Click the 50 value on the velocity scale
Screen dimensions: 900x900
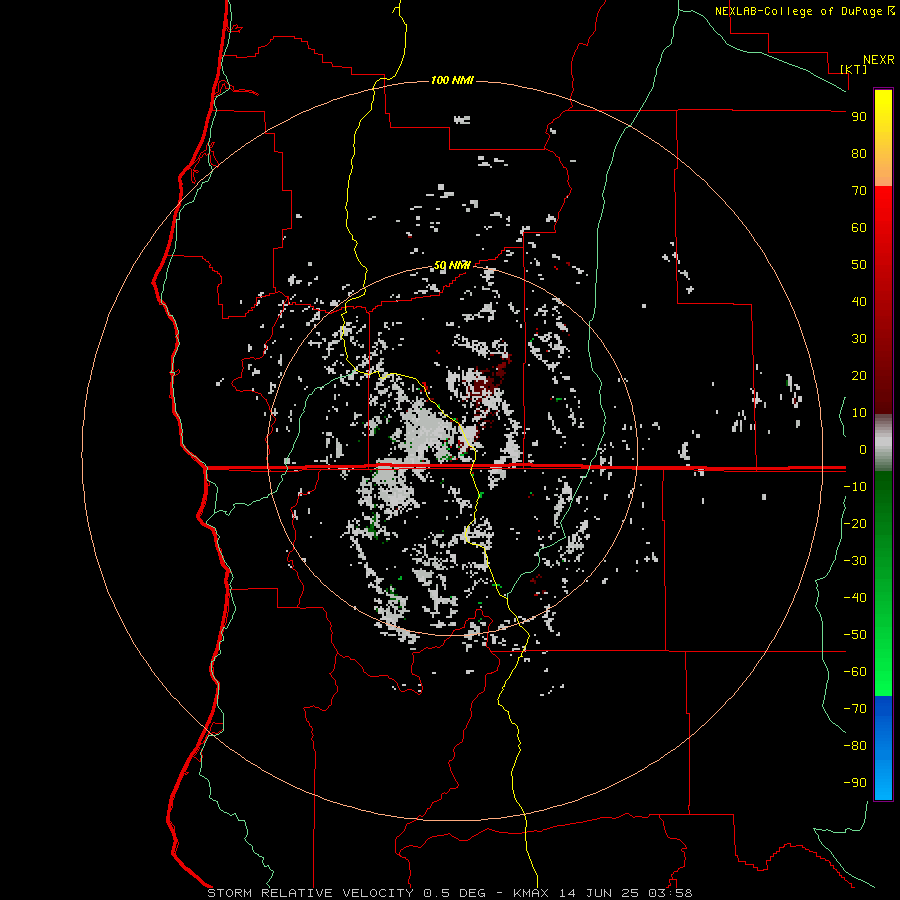(x=859, y=265)
